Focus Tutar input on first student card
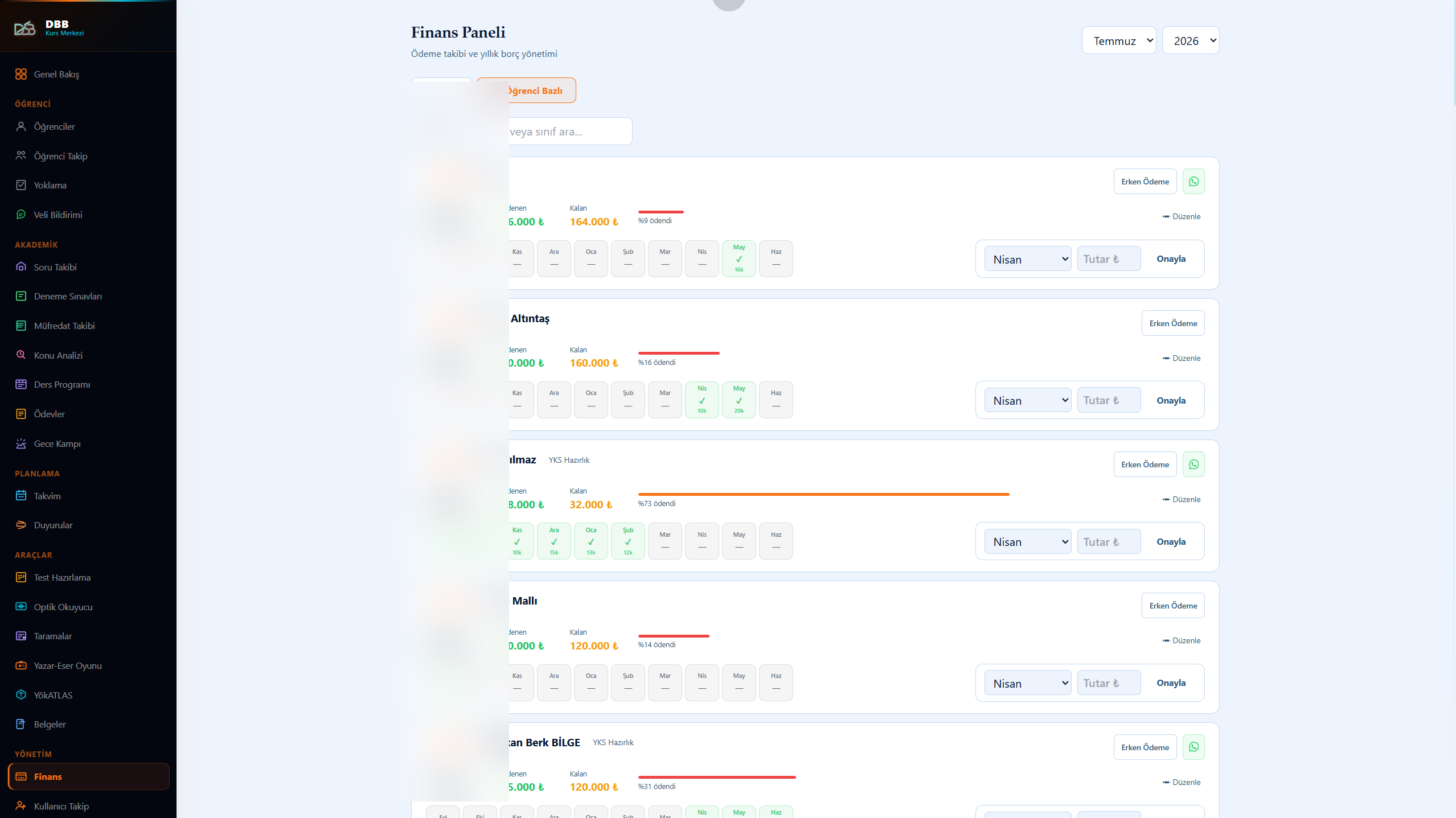The width and height of the screenshot is (1456, 818). (x=1109, y=259)
